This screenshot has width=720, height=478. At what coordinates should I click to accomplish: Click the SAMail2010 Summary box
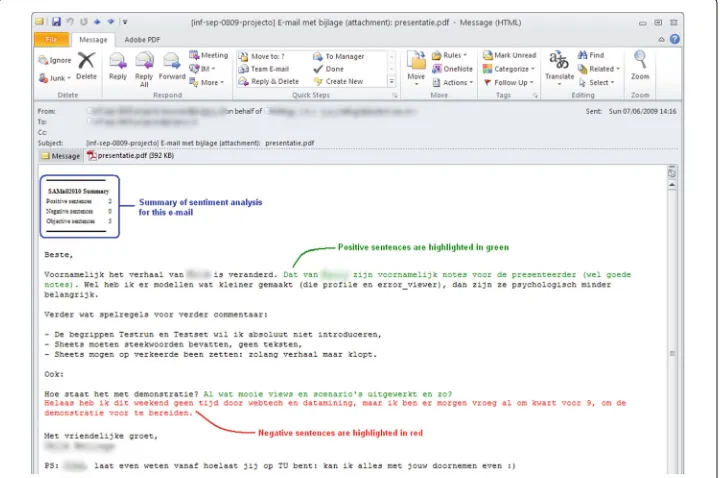79,206
